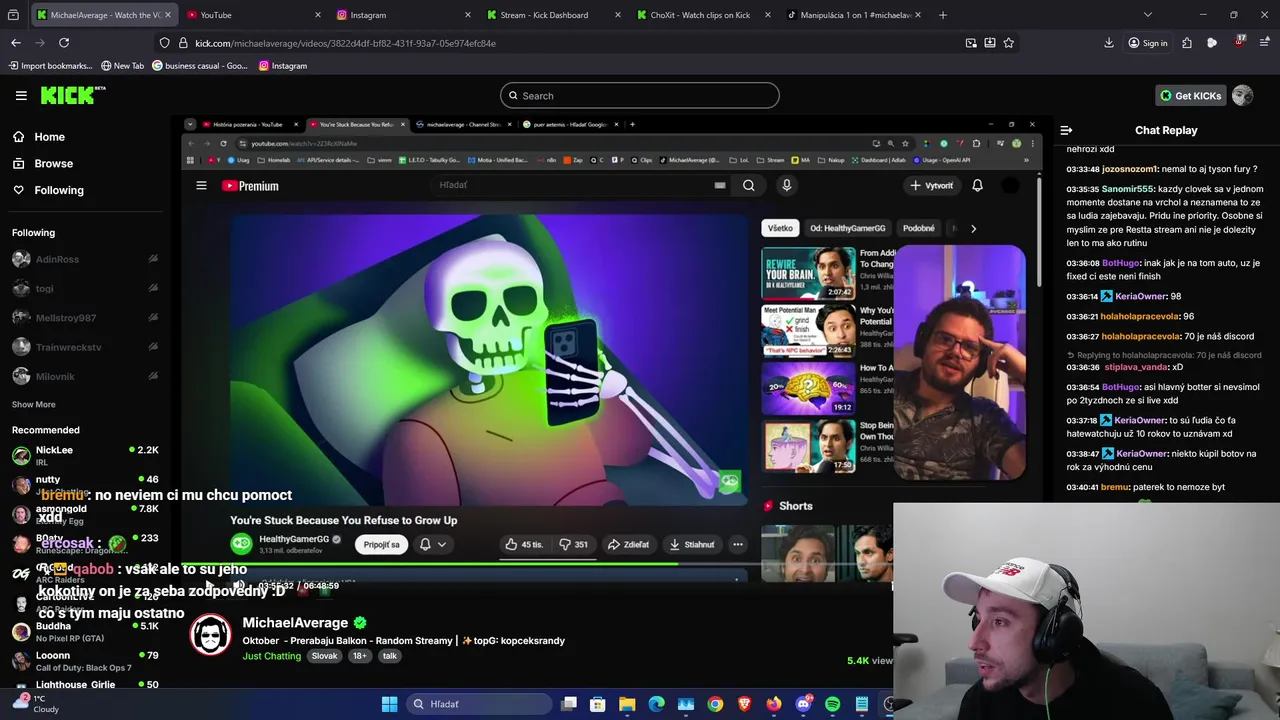Open AdinRoss in Following list

click(84, 259)
